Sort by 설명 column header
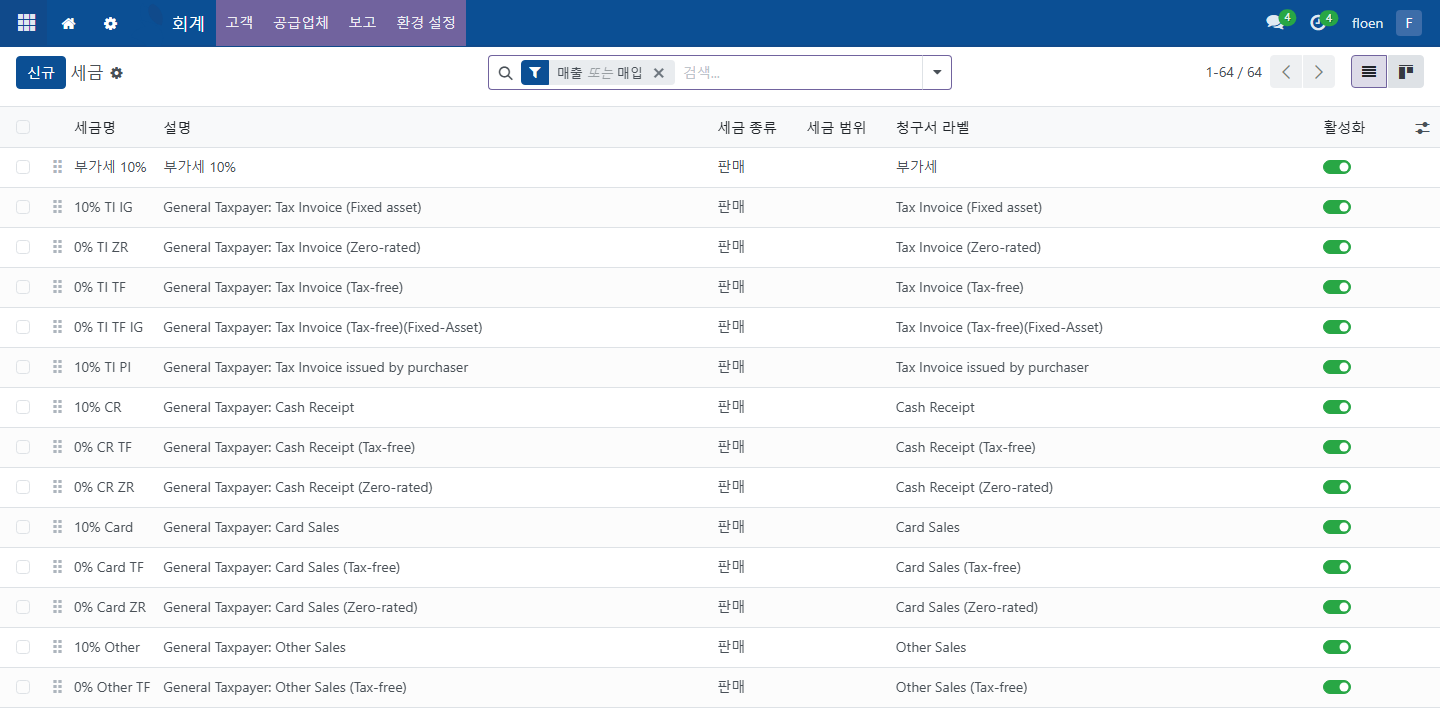The width and height of the screenshot is (1440, 720). [x=177, y=128]
